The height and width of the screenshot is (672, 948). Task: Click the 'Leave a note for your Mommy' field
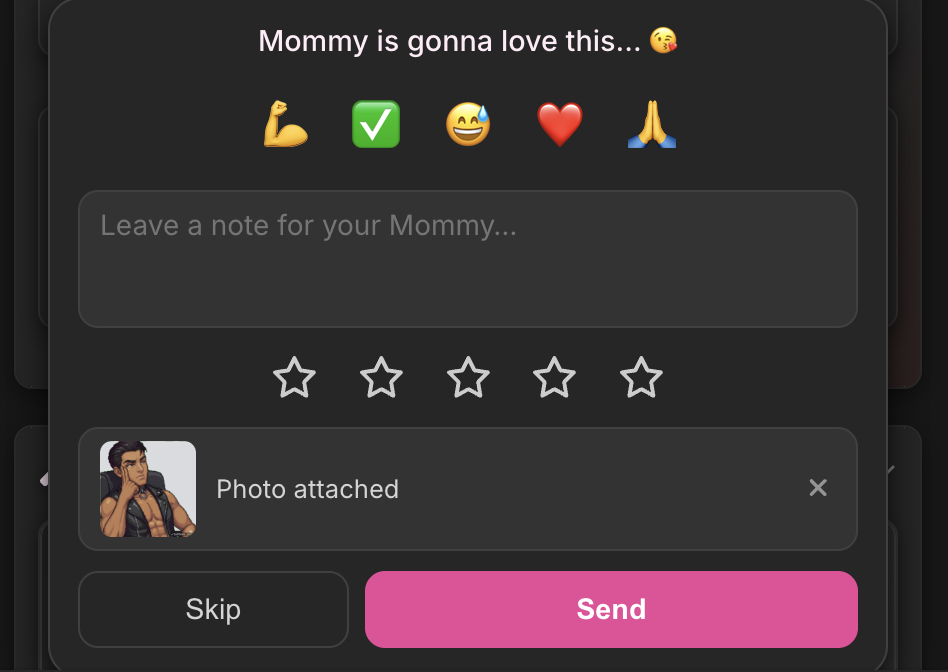[468, 258]
